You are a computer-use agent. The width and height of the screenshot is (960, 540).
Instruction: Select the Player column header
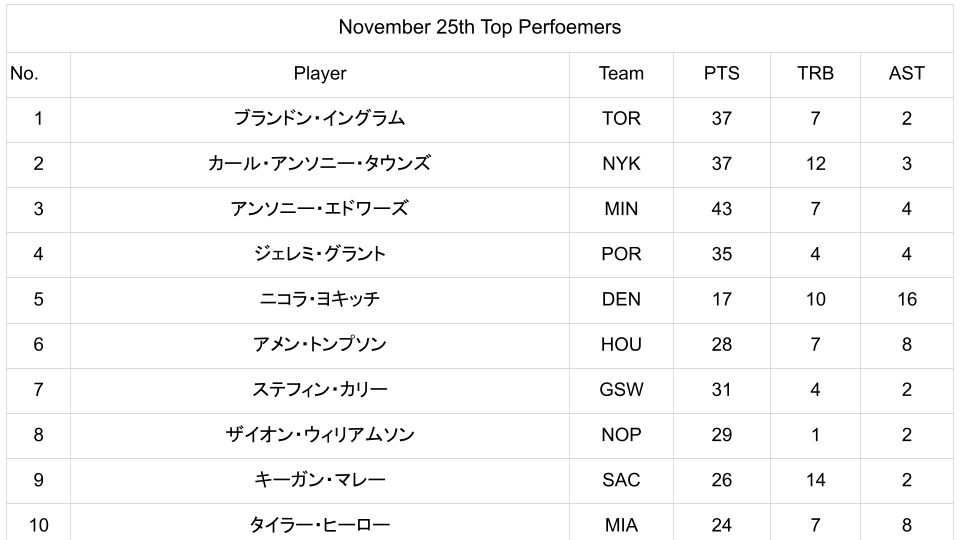320,73
